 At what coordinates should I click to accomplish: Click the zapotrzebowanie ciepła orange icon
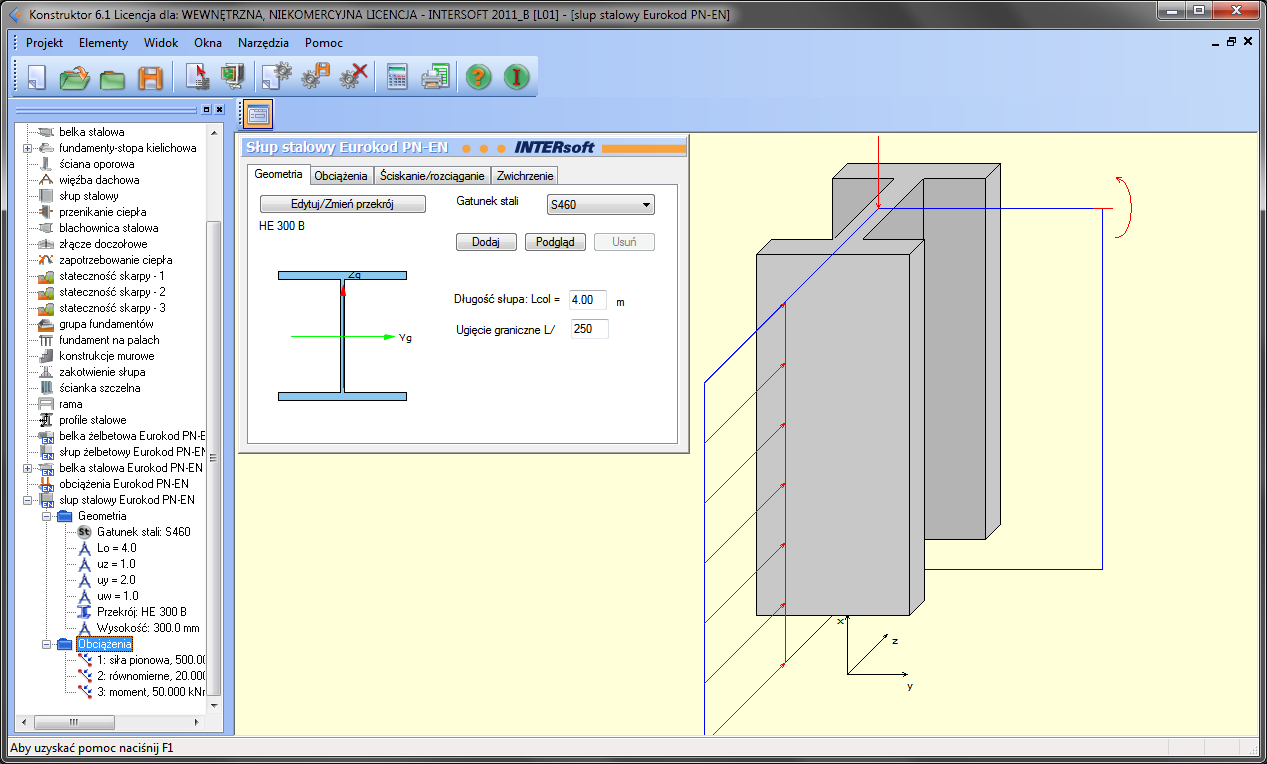[x=45, y=260]
